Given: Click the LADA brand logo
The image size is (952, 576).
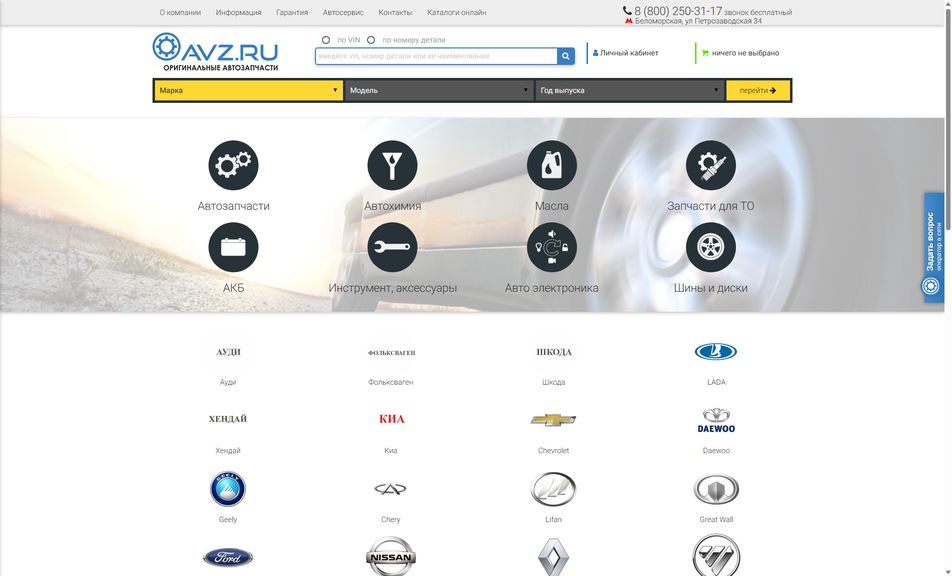Looking at the screenshot, I should pos(716,351).
